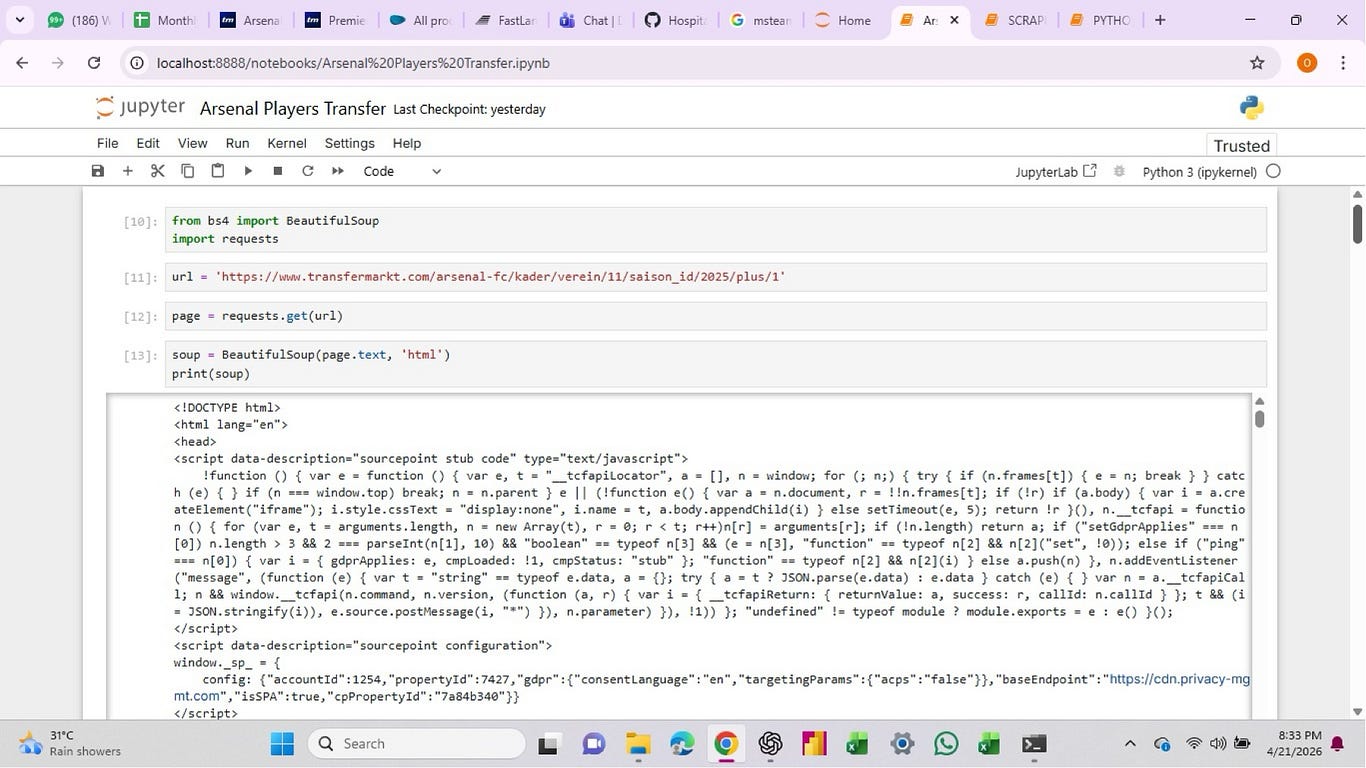Open the View menu
Viewport: 1366px width, 768px height.
pyautogui.click(x=192, y=143)
